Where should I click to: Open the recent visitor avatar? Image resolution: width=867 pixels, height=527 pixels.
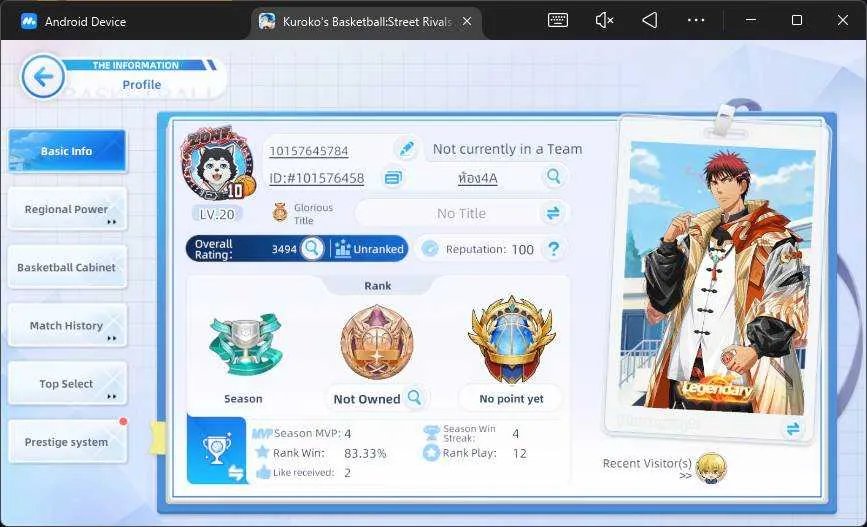(x=711, y=468)
